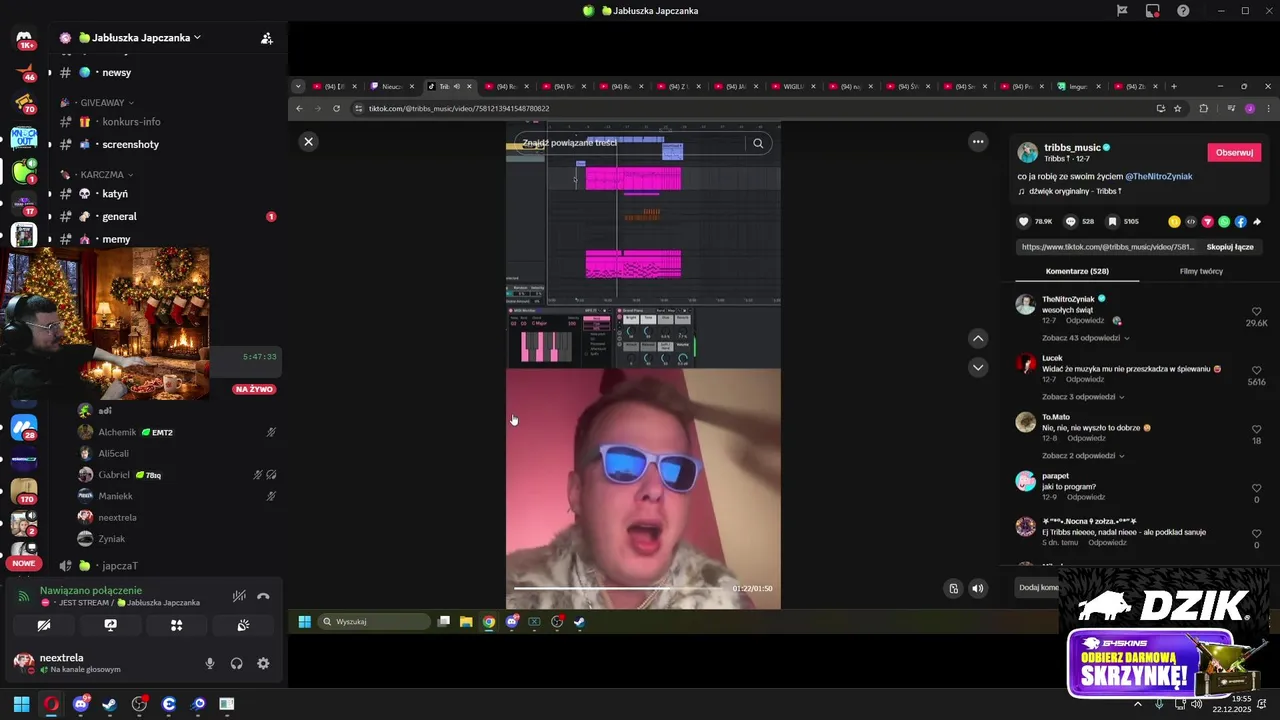
Task: Click the Obserwuj follow button
Action: pos(1234,153)
